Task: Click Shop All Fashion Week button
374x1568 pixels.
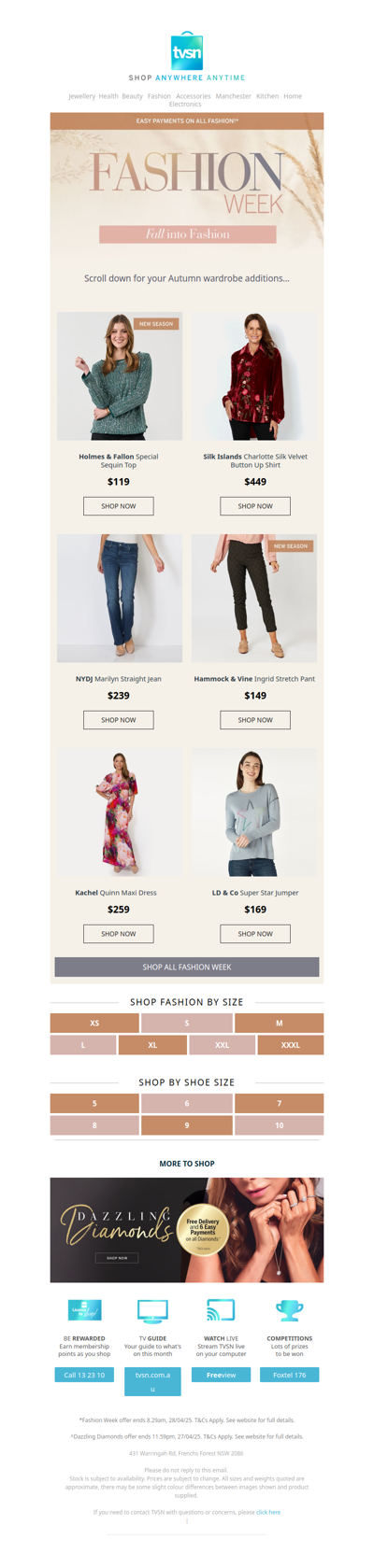Action: pos(187,968)
